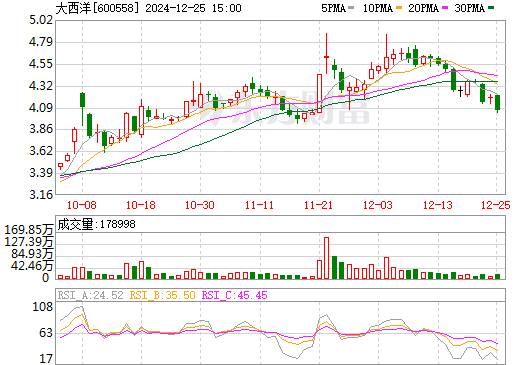This screenshot has width=520, height=365.
Task: Click the 成交量:178998 volume label
Action: pyautogui.click(x=97, y=224)
